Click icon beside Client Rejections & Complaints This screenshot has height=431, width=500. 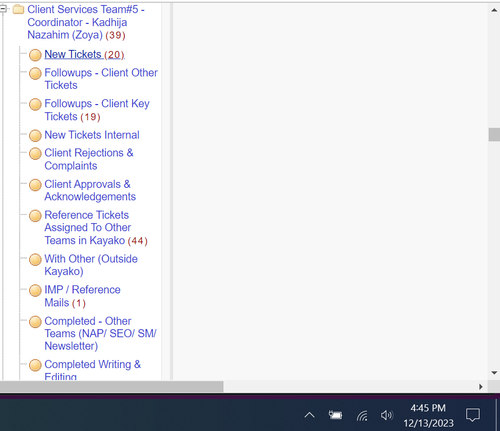click(x=35, y=154)
